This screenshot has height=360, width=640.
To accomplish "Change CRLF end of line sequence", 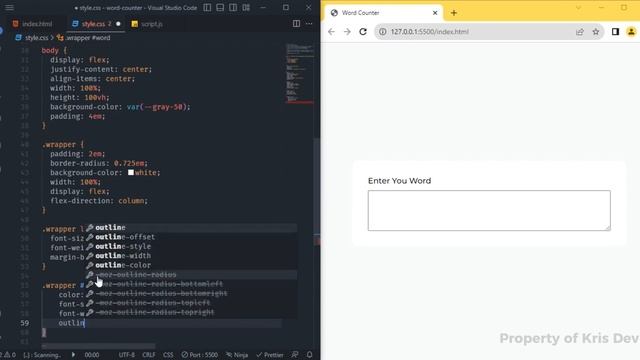I will (149, 355).
